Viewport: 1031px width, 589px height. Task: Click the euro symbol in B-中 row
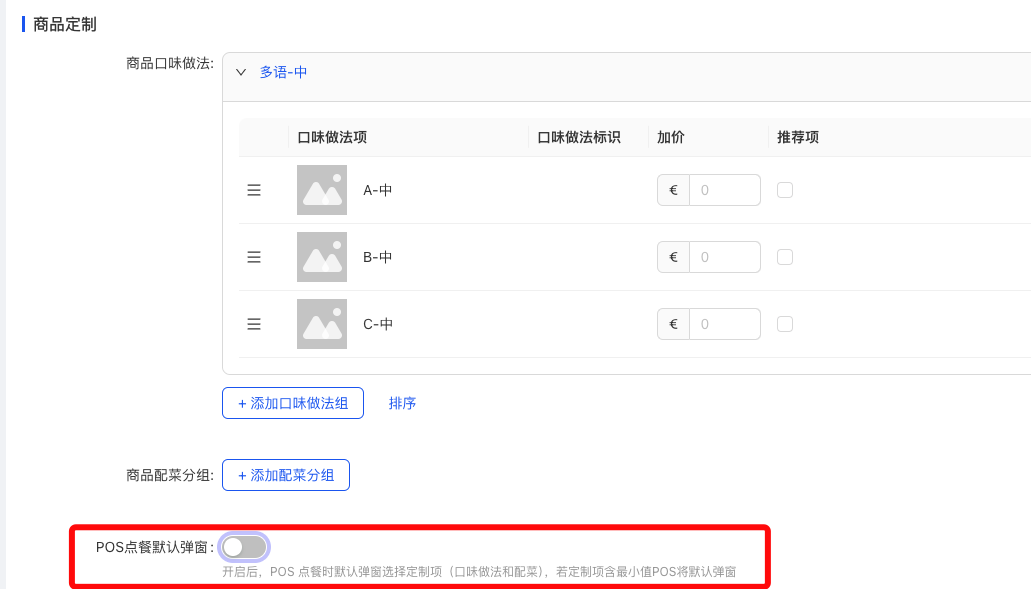673,257
